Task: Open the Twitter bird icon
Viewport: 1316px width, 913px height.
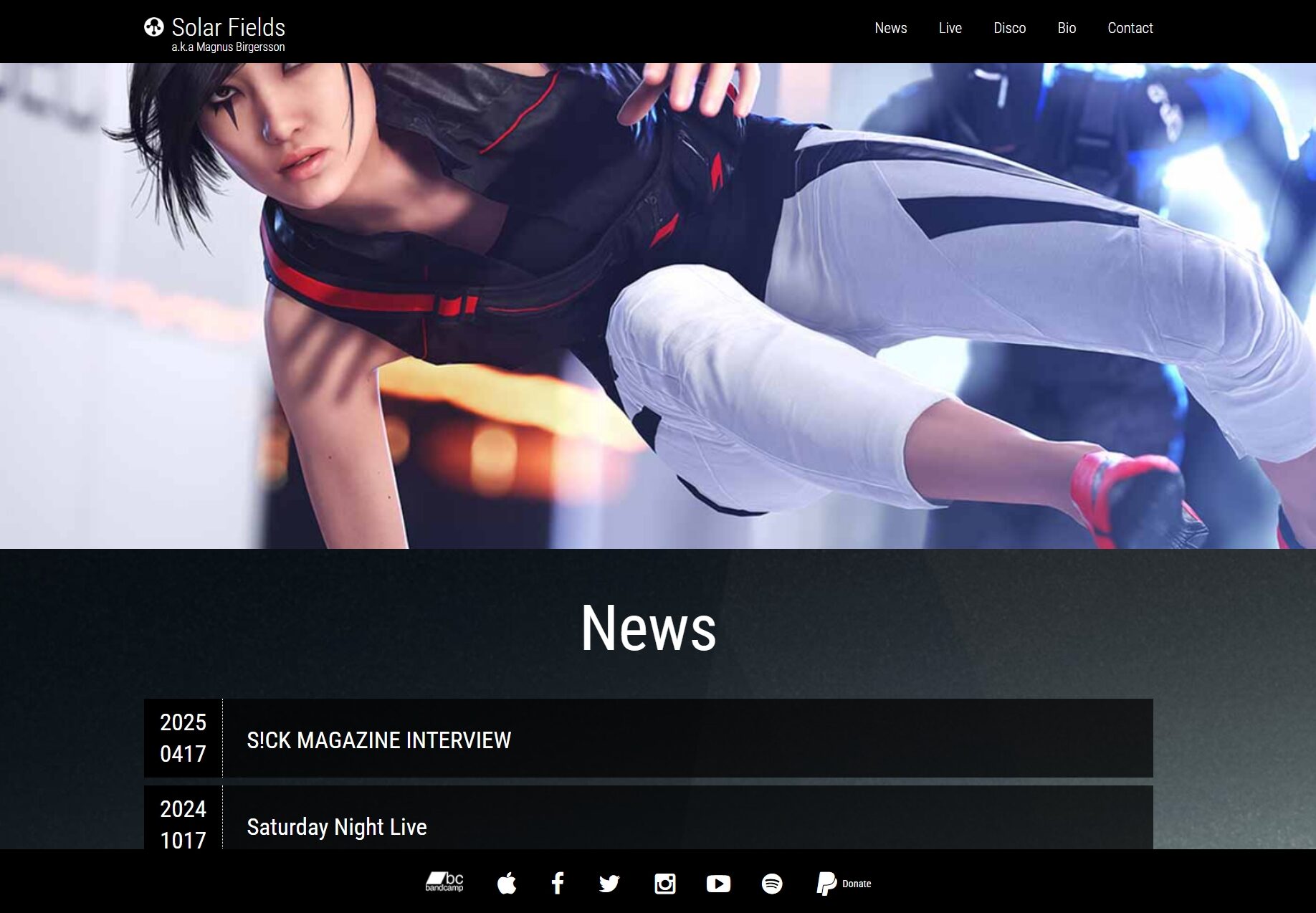Action: coord(609,884)
